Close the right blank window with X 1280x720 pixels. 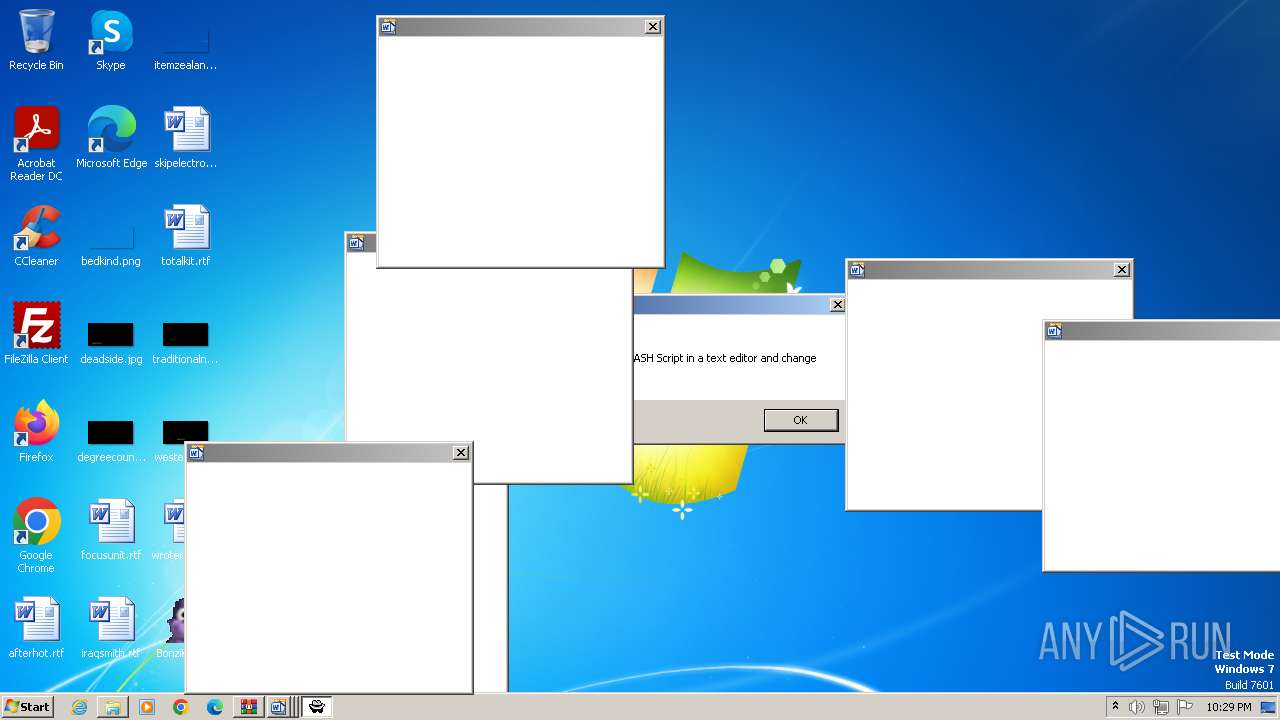pos(1122,270)
